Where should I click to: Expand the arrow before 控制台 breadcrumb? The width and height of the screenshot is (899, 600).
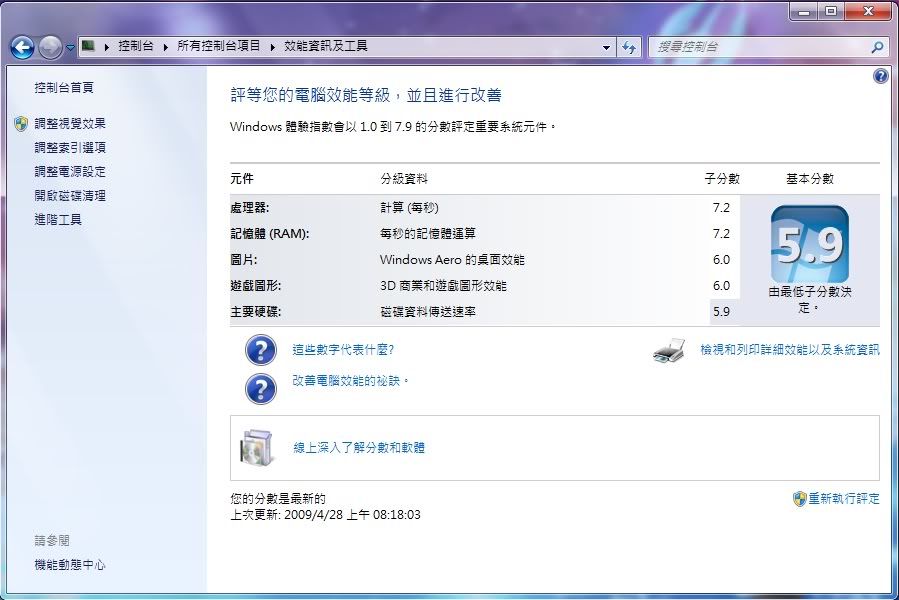pos(107,47)
